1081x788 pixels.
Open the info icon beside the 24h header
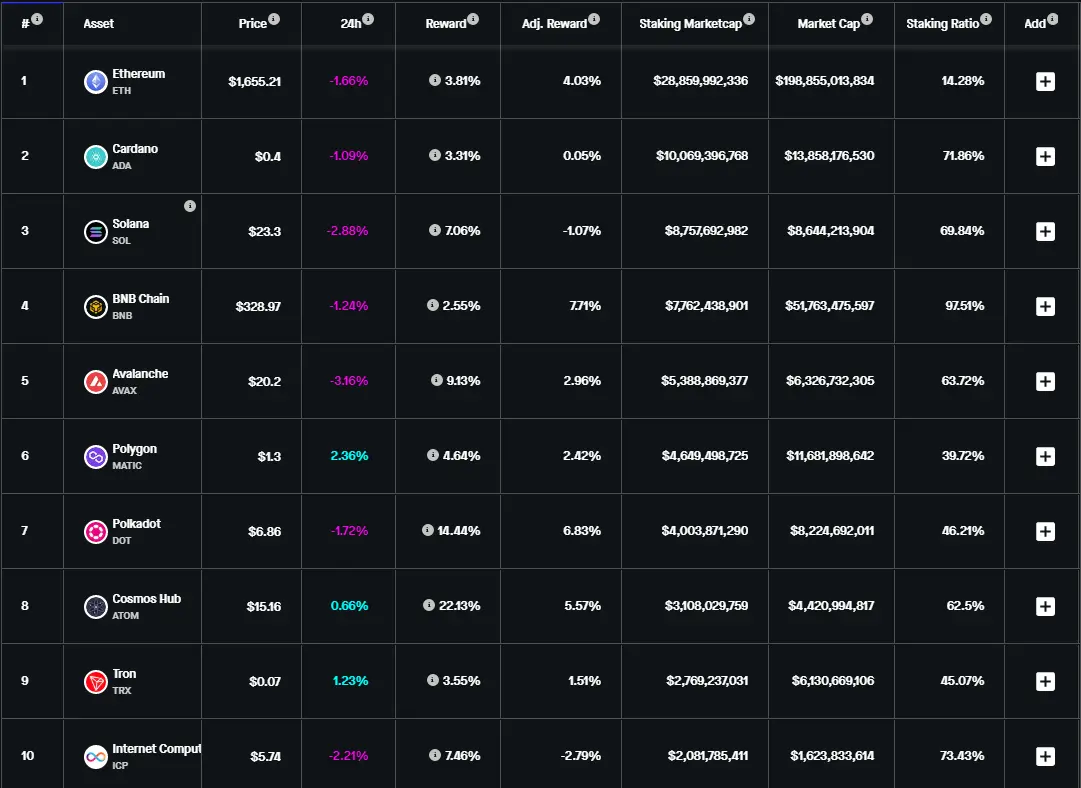coord(368,19)
